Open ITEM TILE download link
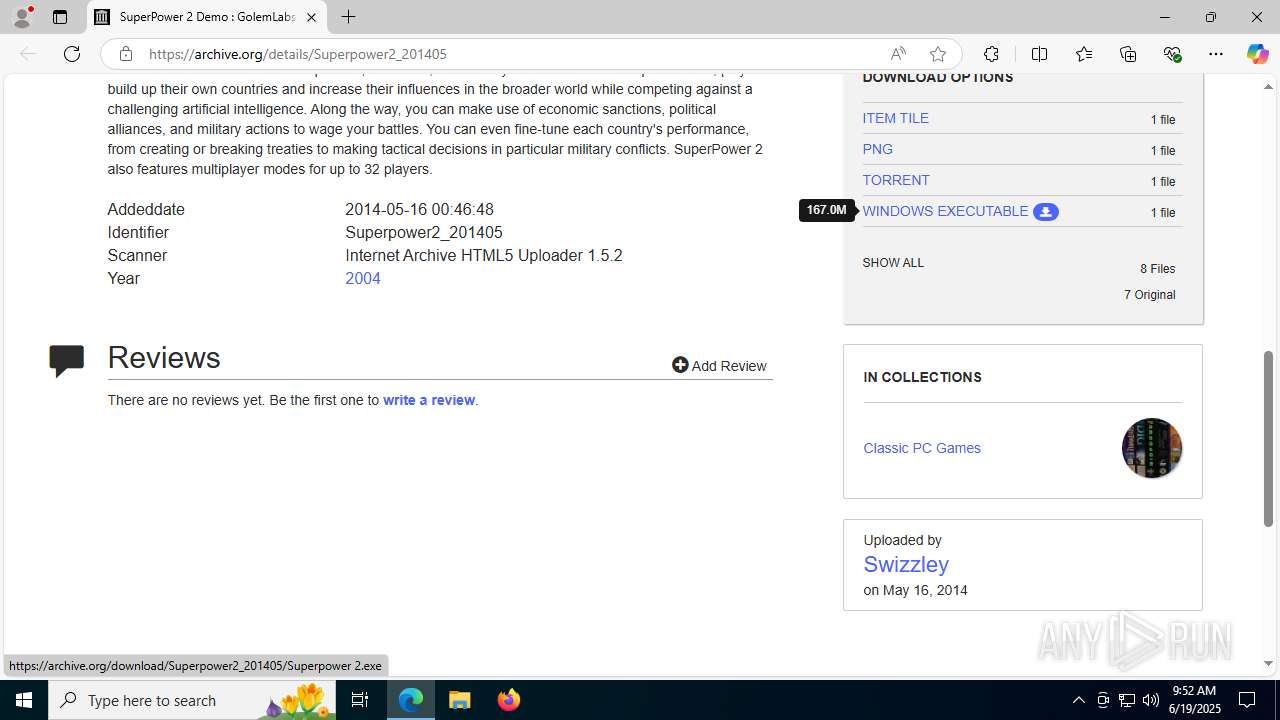The height and width of the screenshot is (720, 1280). pyautogui.click(x=896, y=118)
